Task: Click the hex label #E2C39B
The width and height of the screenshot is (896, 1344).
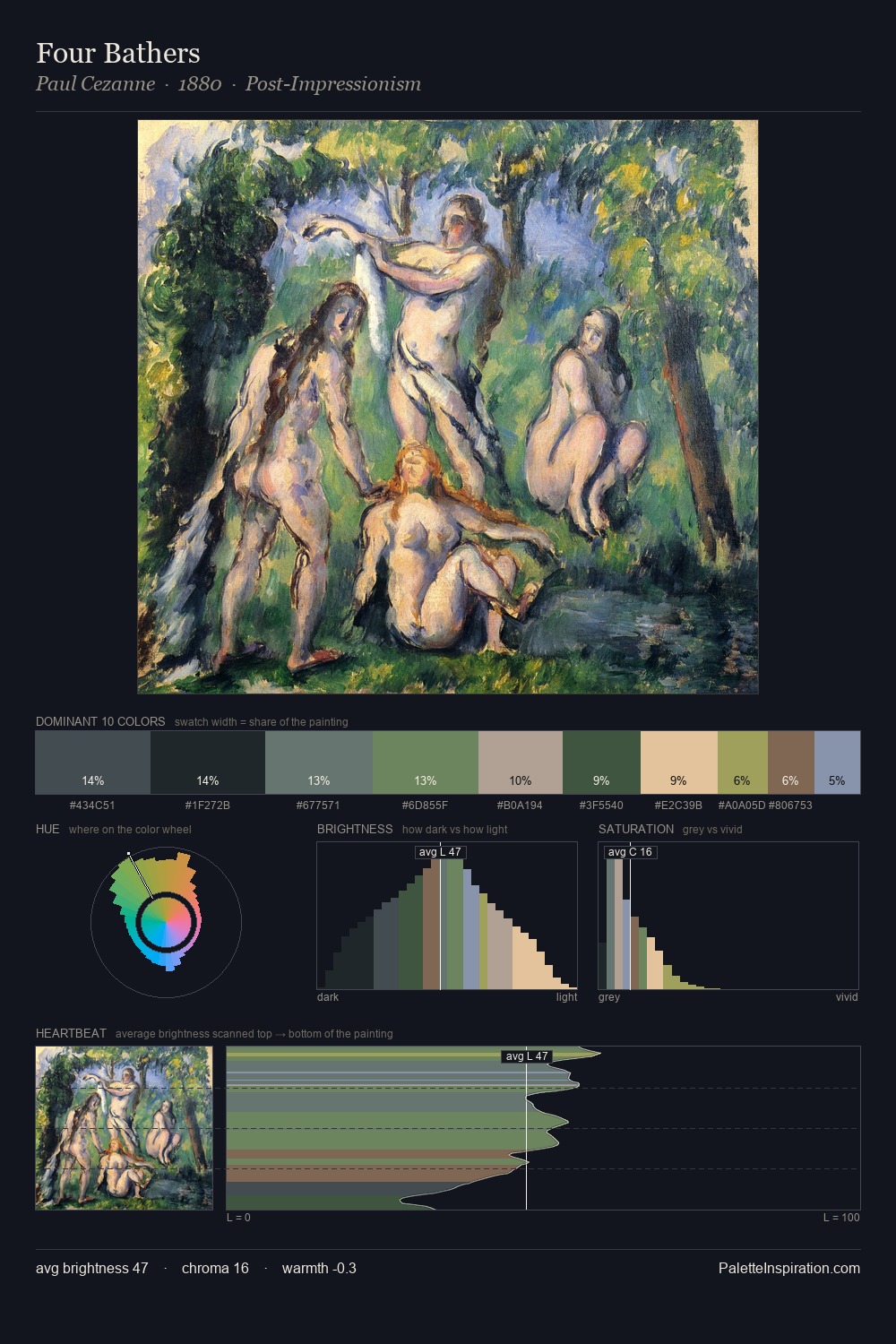Action: tap(678, 805)
